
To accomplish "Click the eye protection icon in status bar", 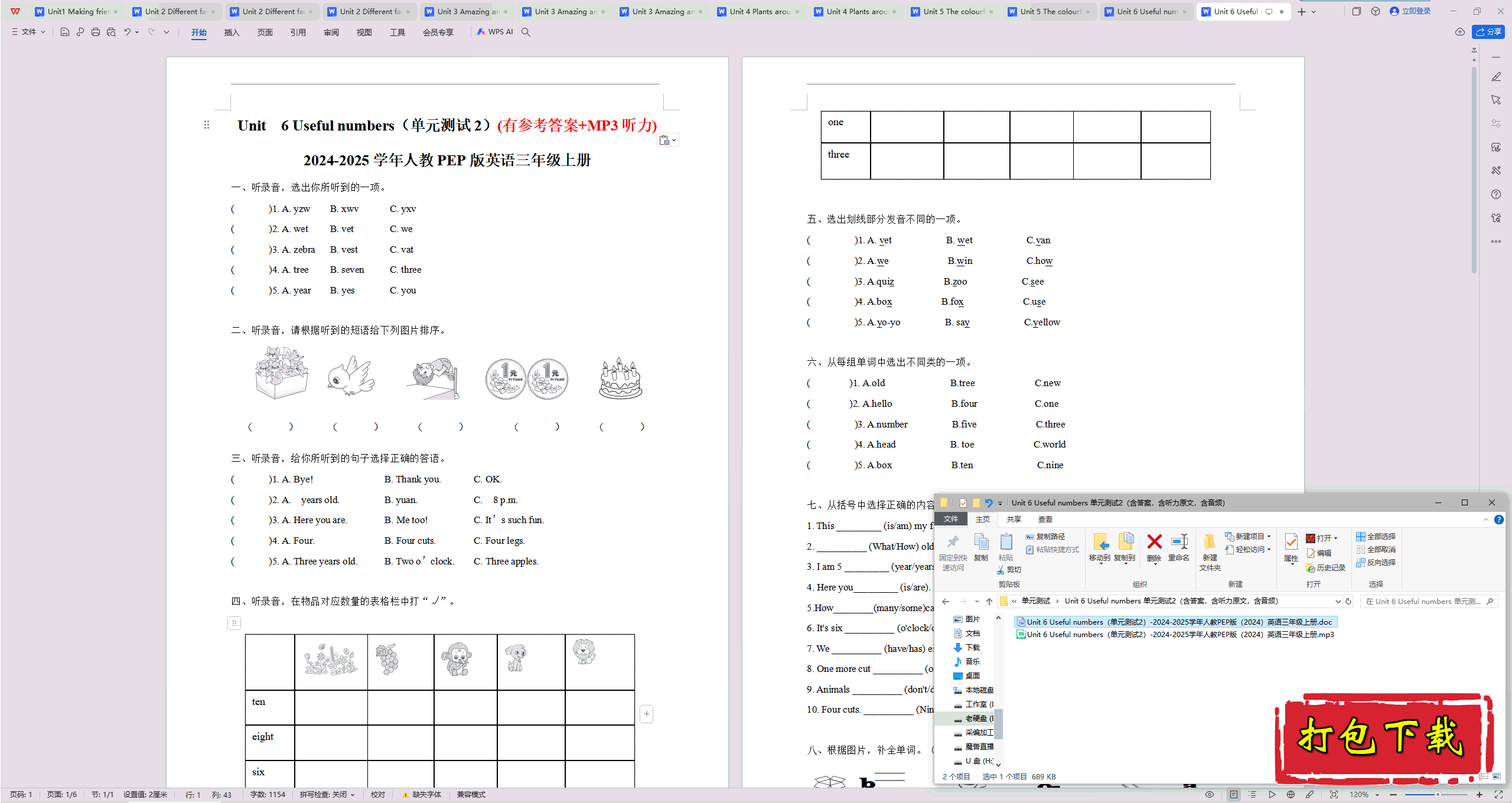I will pos(1210,795).
